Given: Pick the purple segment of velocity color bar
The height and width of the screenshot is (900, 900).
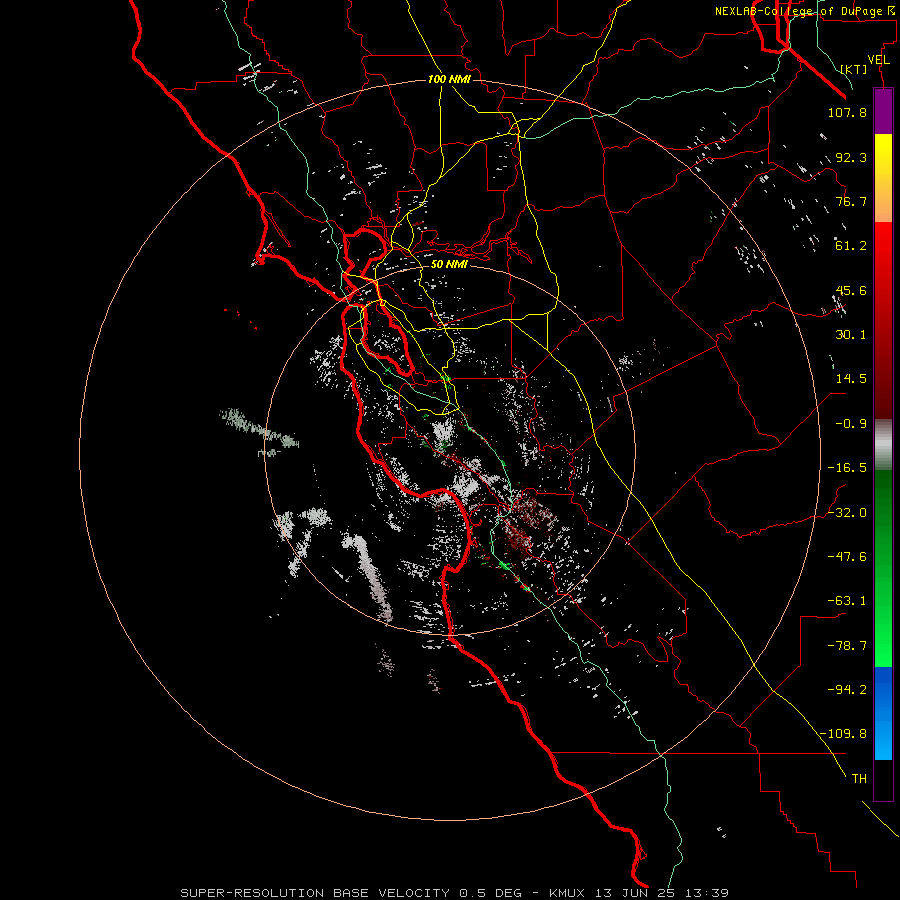Looking at the screenshot, I should pyautogui.click(x=883, y=111).
